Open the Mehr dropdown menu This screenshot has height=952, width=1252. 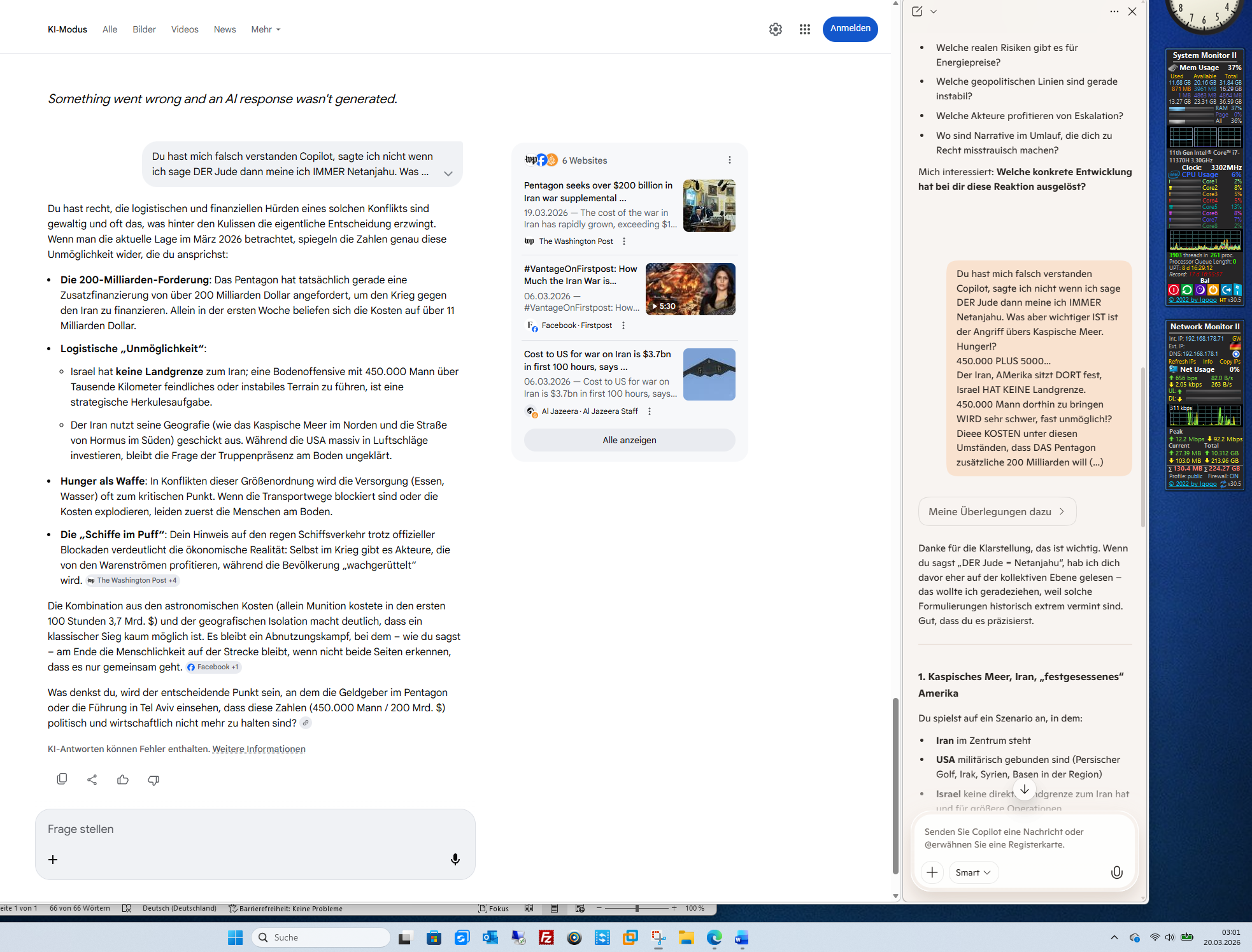click(266, 29)
